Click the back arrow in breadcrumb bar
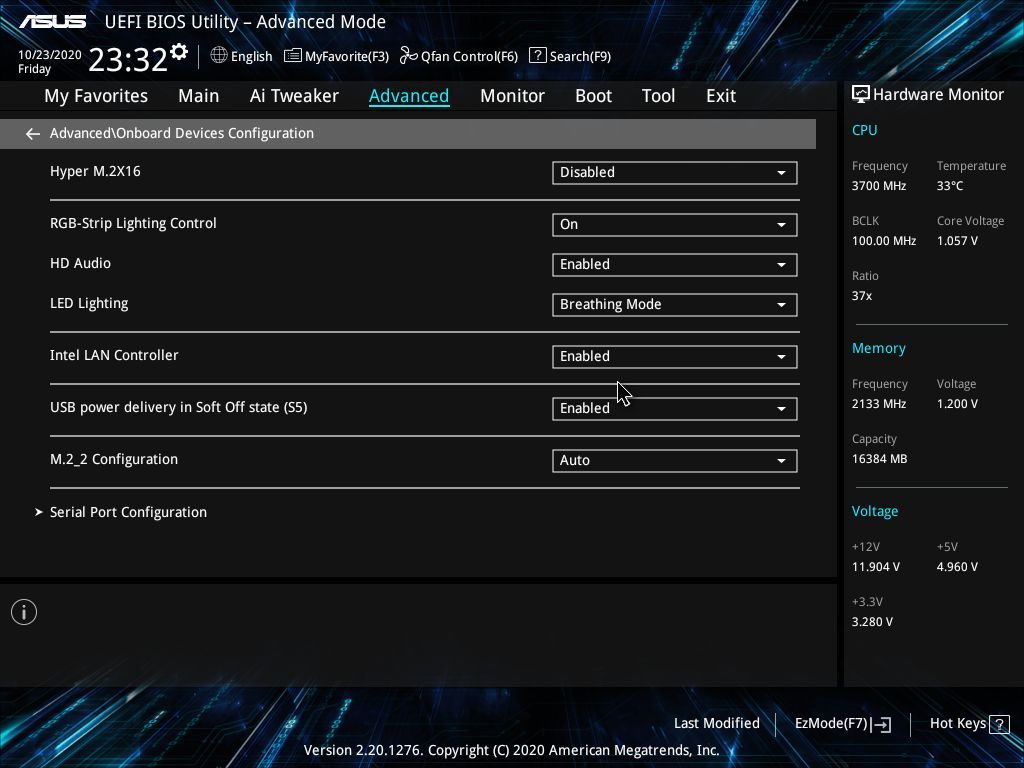The height and width of the screenshot is (768, 1024). [x=33, y=134]
